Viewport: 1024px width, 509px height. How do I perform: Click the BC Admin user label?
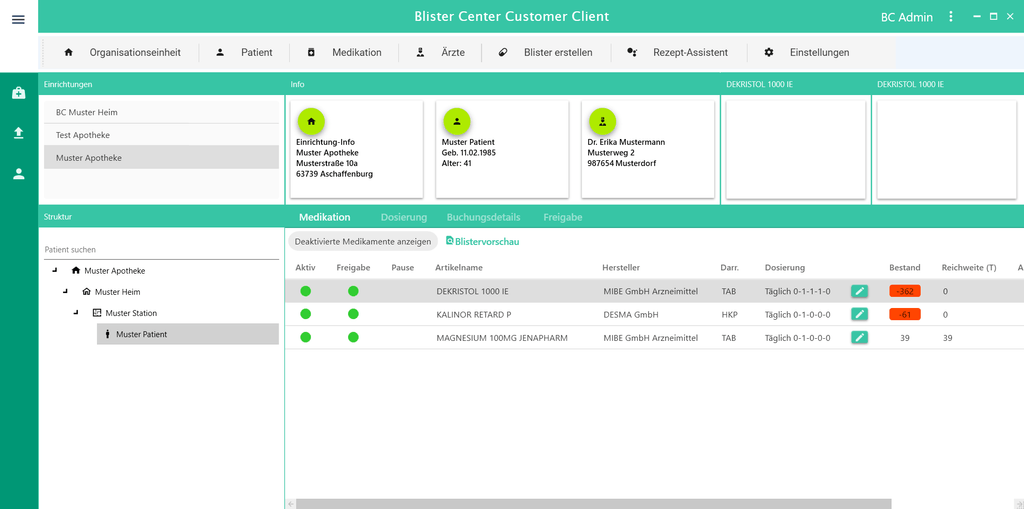pyautogui.click(x=906, y=17)
